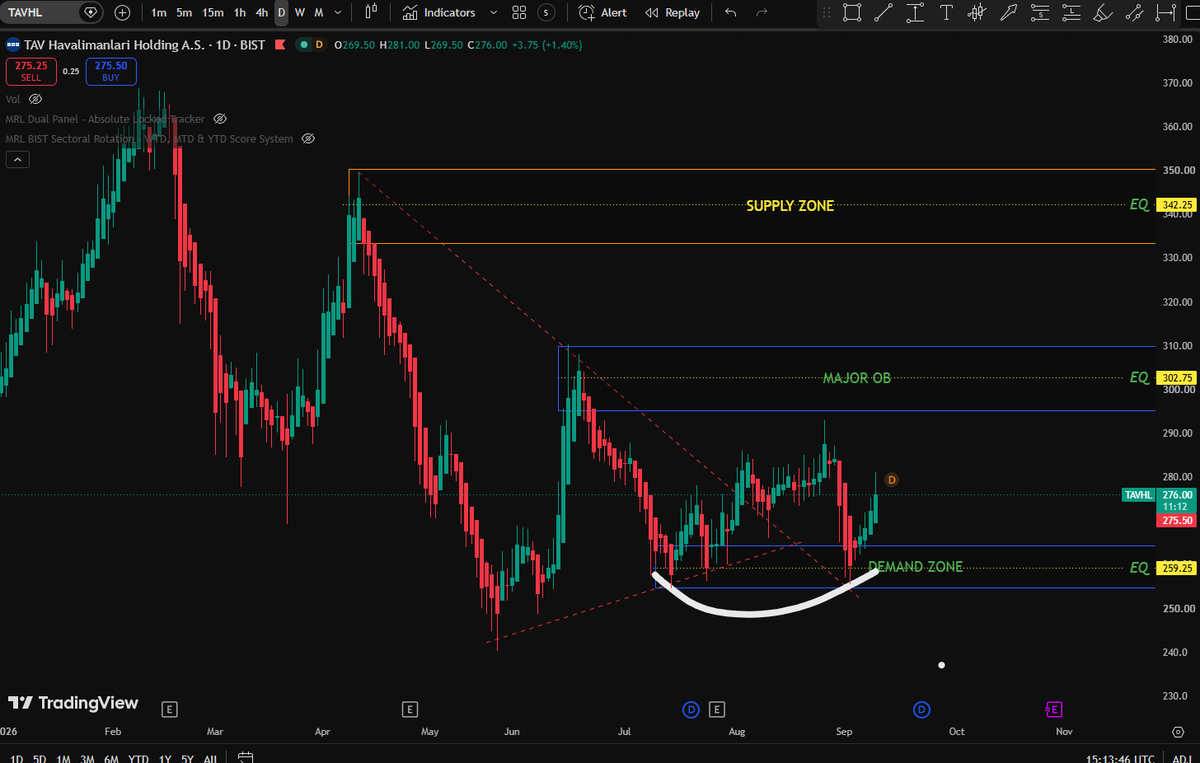
Task: Select the diagonal two-node line tool
Action: (x=1134, y=13)
